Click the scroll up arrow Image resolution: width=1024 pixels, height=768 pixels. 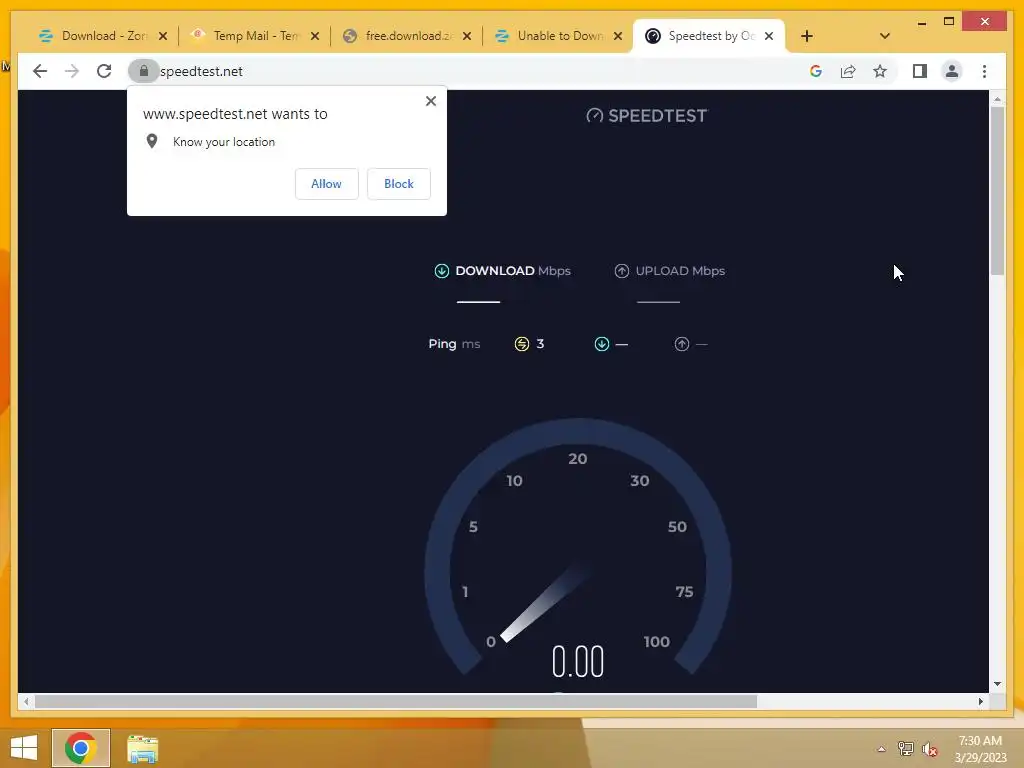pyautogui.click(x=997, y=99)
